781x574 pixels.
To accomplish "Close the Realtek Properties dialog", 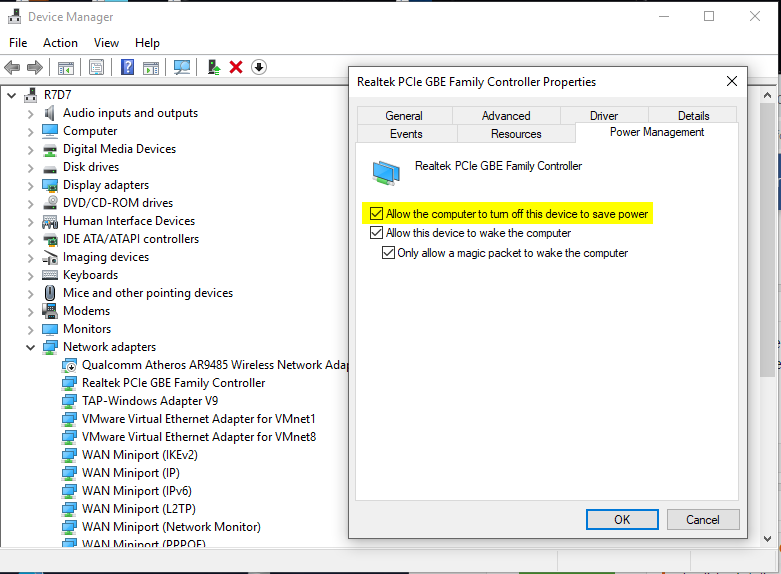I will pyautogui.click(x=732, y=81).
